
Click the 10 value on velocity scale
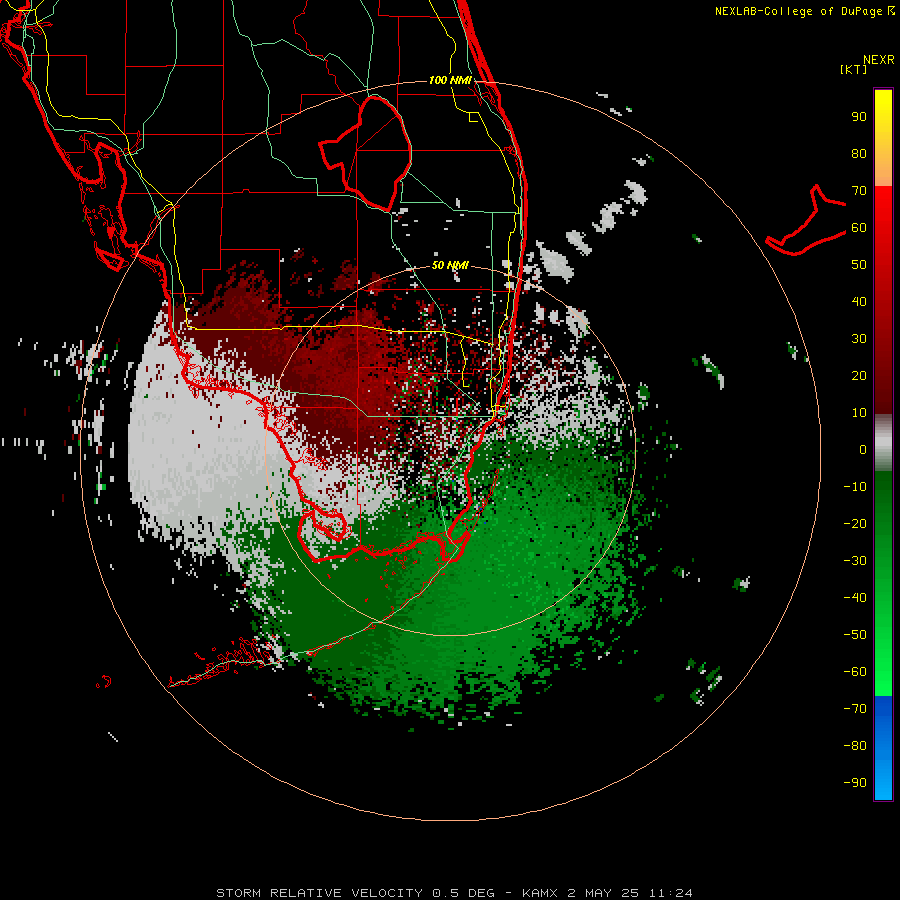[x=859, y=413]
